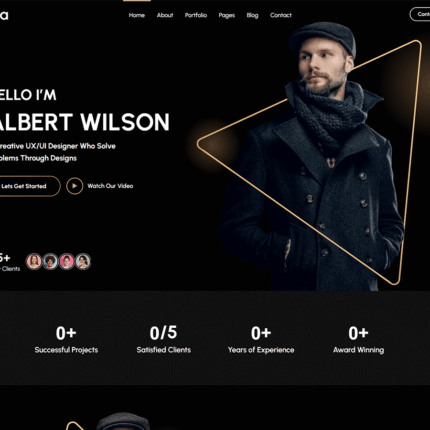Click the Successful Projects counter
This screenshot has width=430, height=430.
point(66,339)
